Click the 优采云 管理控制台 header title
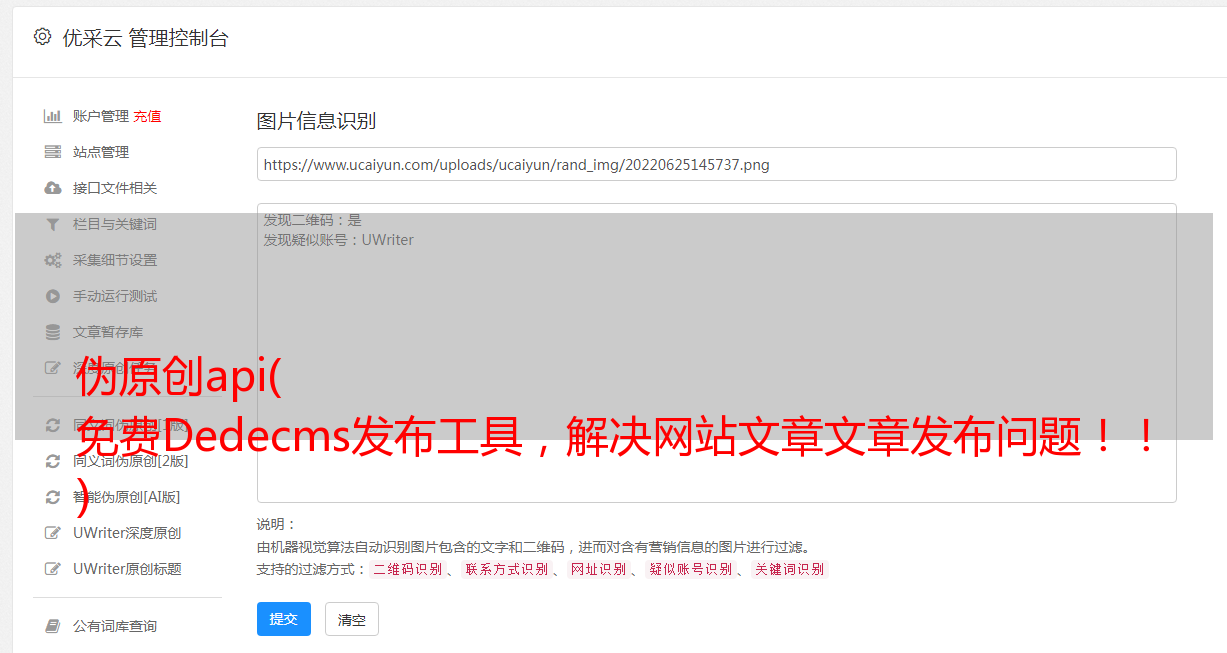Image resolution: width=1227 pixels, height=653 pixels. coord(145,38)
